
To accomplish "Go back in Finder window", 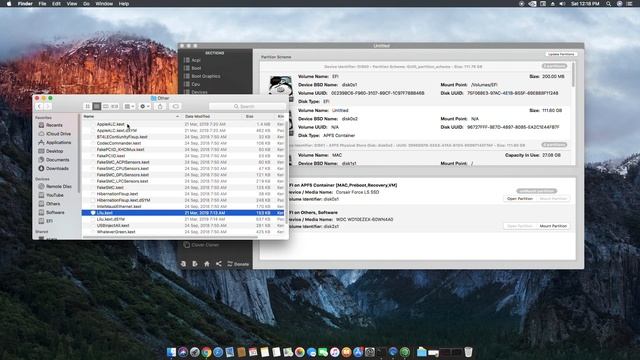I will (x=39, y=107).
